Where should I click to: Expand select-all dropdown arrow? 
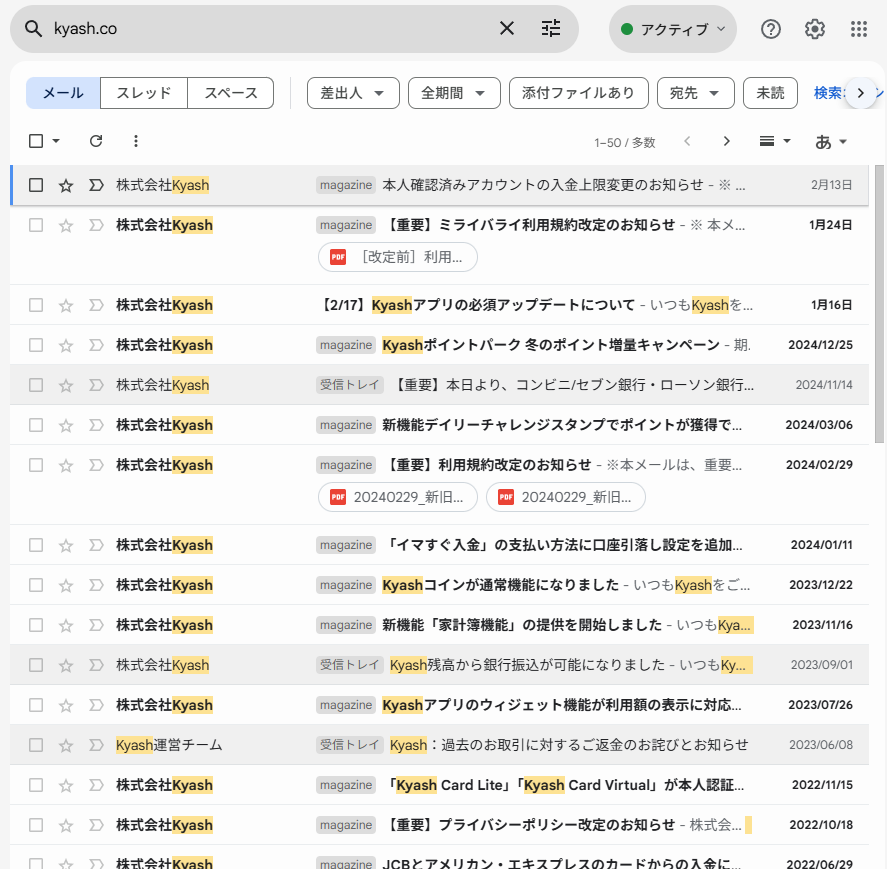click(x=56, y=141)
